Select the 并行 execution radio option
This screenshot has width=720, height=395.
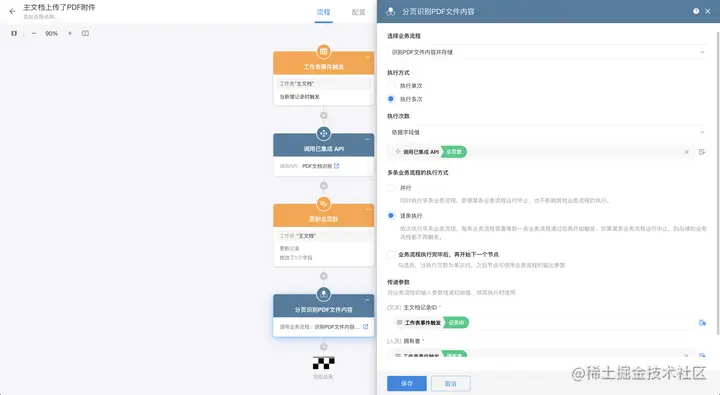(391, 188)
